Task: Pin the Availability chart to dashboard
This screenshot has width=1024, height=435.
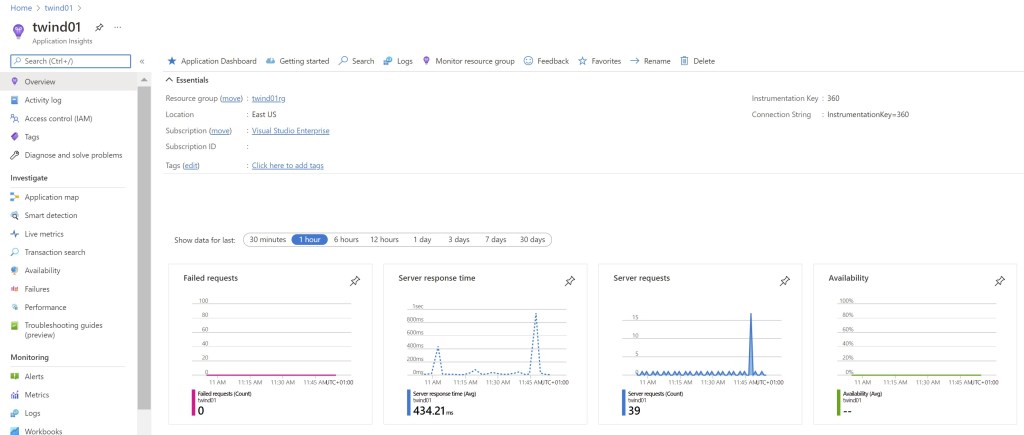Action: pyautogui.click(x=999, y=281)
